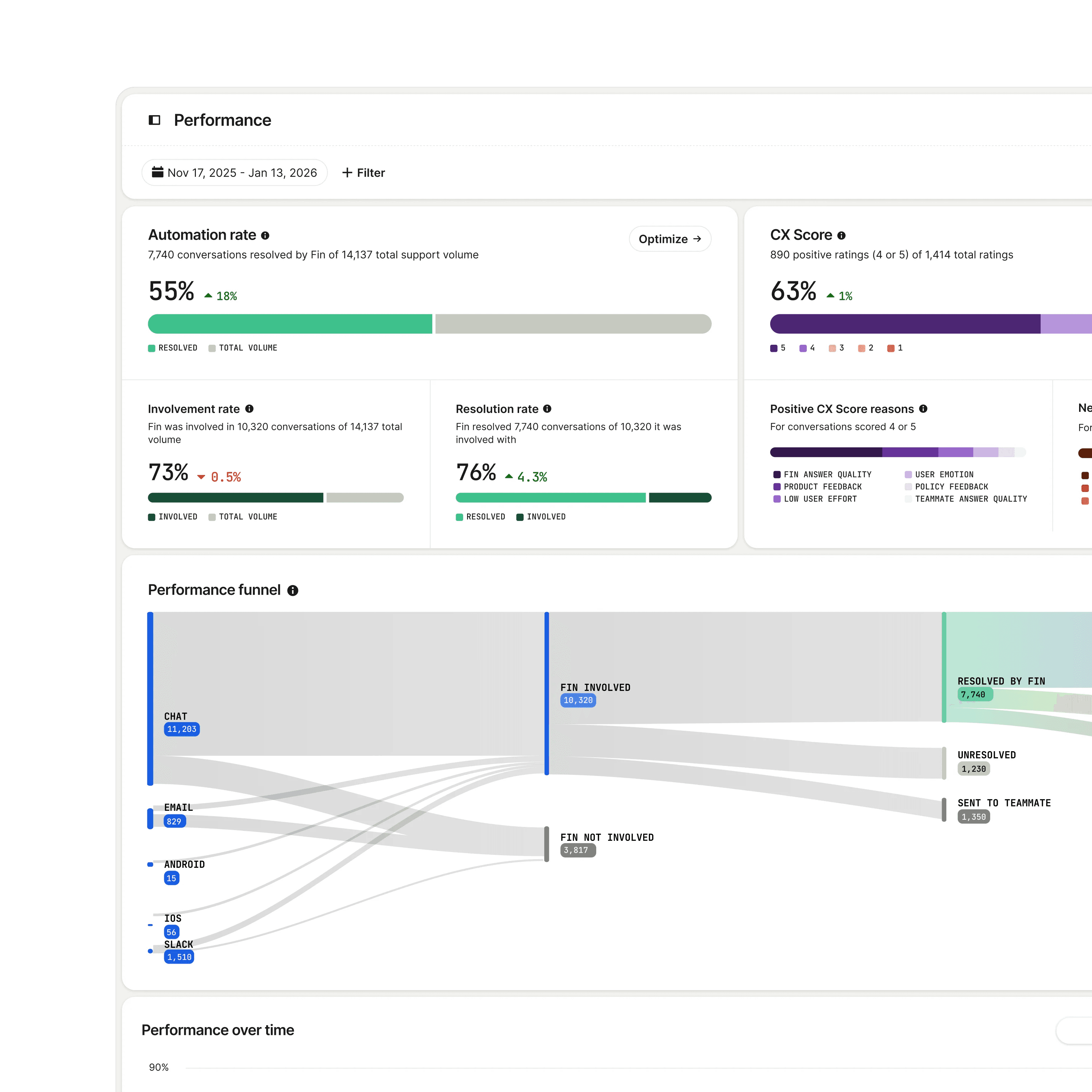Click the Performance page title
1092x1092 pixels.
(x=223, y=121)
